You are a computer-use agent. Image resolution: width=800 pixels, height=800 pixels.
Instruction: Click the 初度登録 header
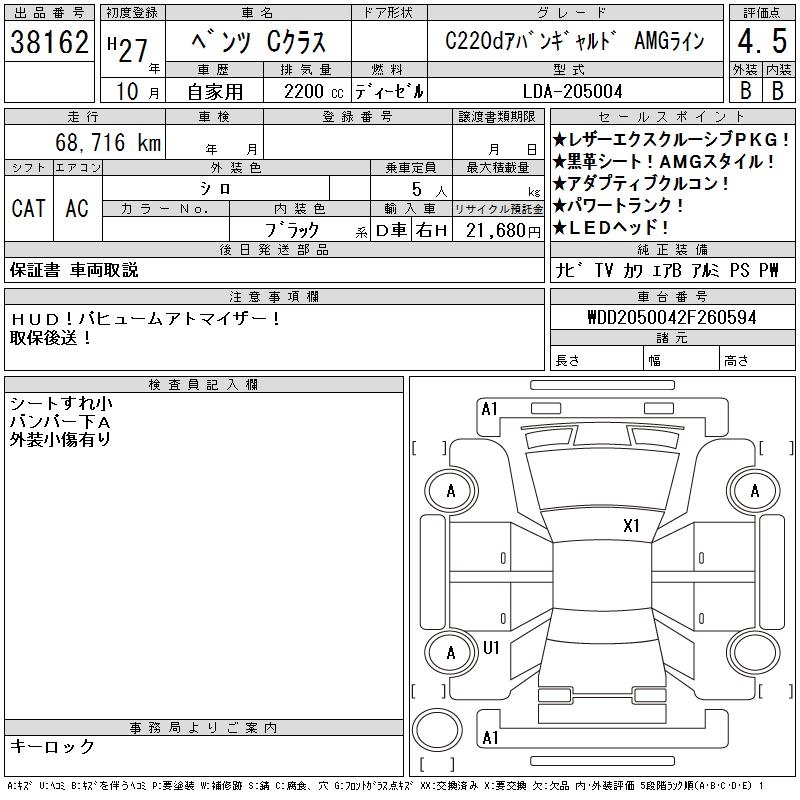tap(133, 13)
